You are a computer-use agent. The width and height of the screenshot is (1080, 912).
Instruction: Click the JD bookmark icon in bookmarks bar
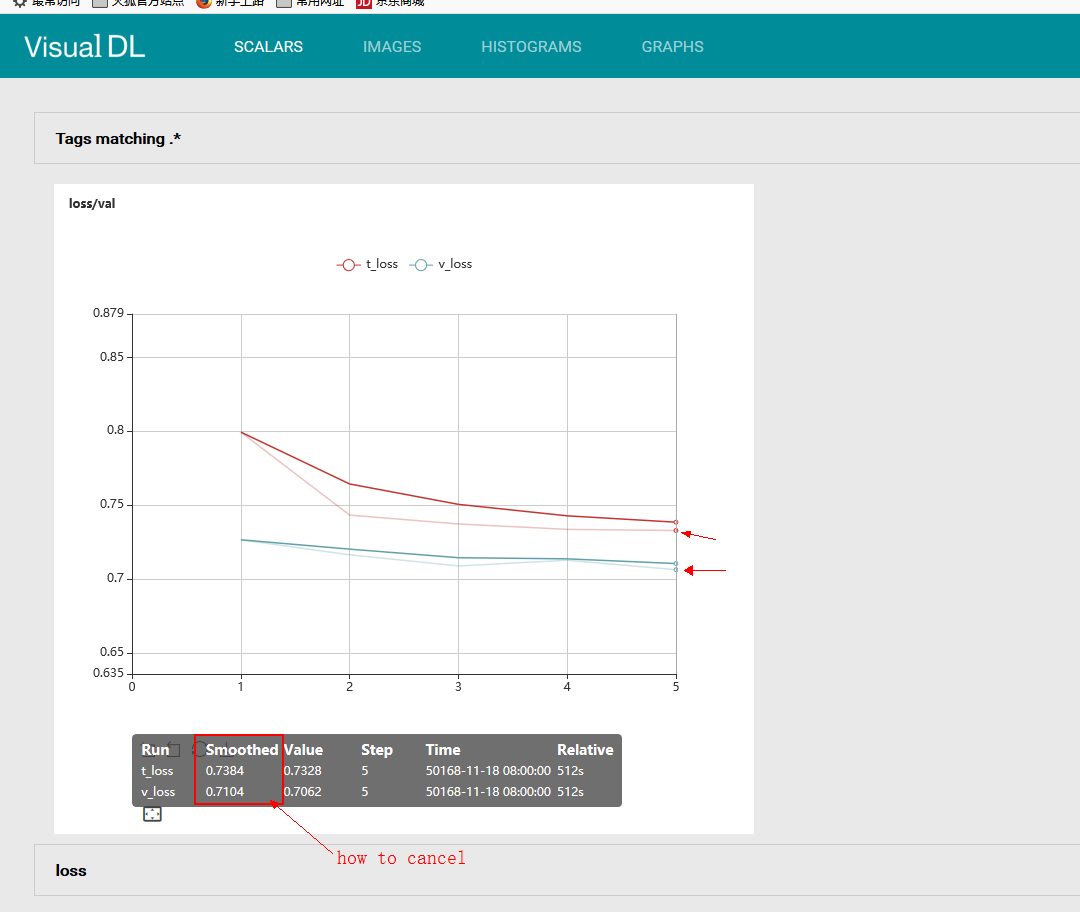tap(364, 3)
